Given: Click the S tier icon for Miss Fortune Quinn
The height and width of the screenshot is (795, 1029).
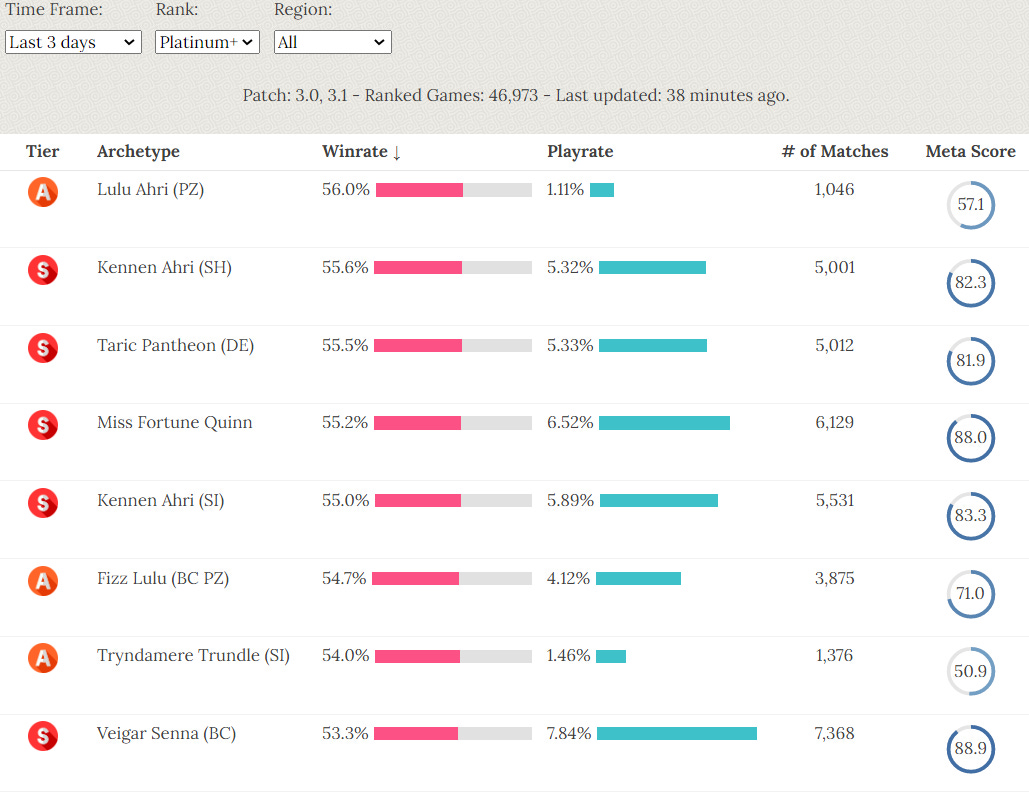Looking at the screenshot, I should point(43,425).
